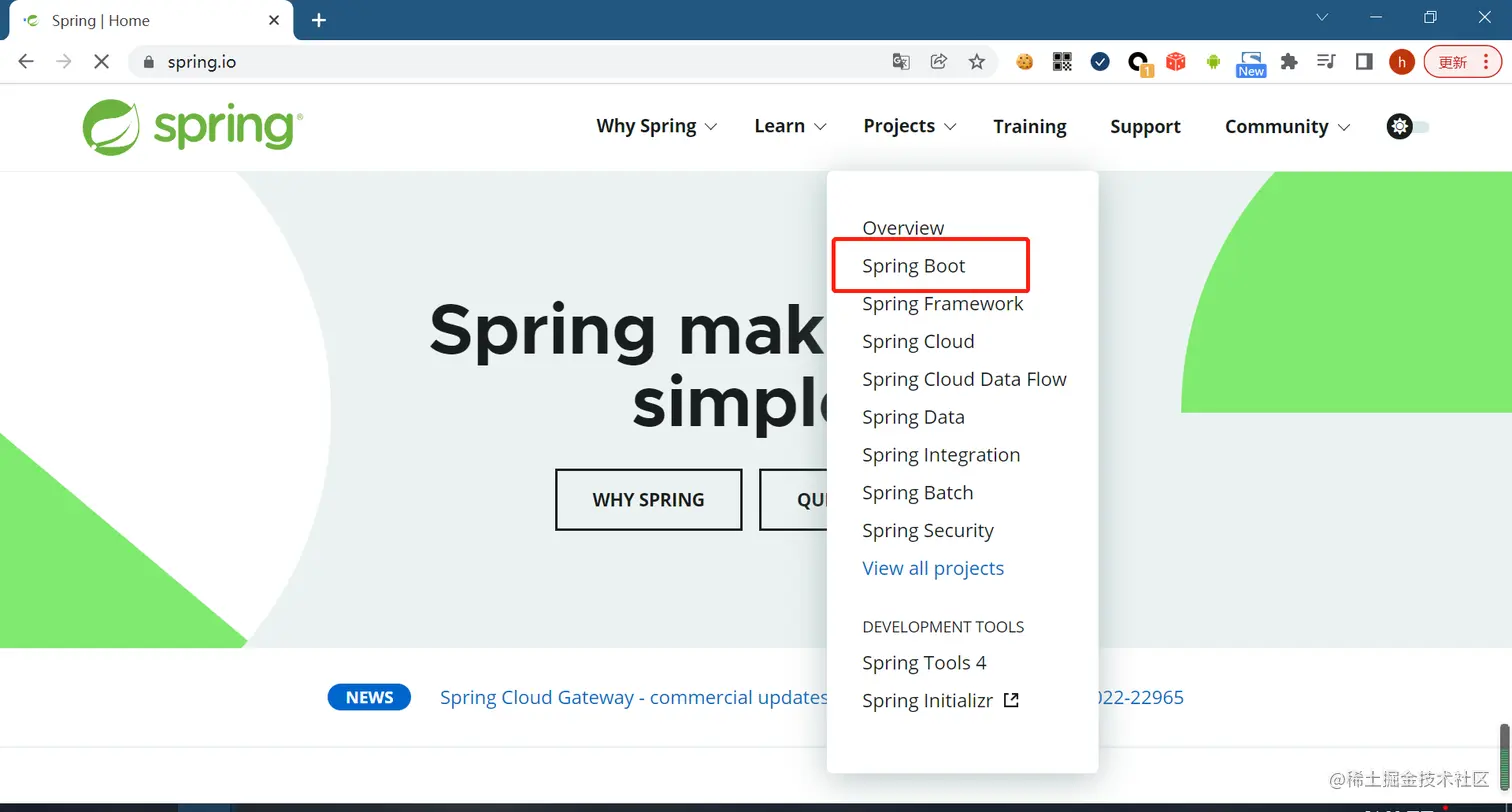Choose Spring Boot from the menu
This screenshot has width=1512, height=812.
[x=914, y=266]
